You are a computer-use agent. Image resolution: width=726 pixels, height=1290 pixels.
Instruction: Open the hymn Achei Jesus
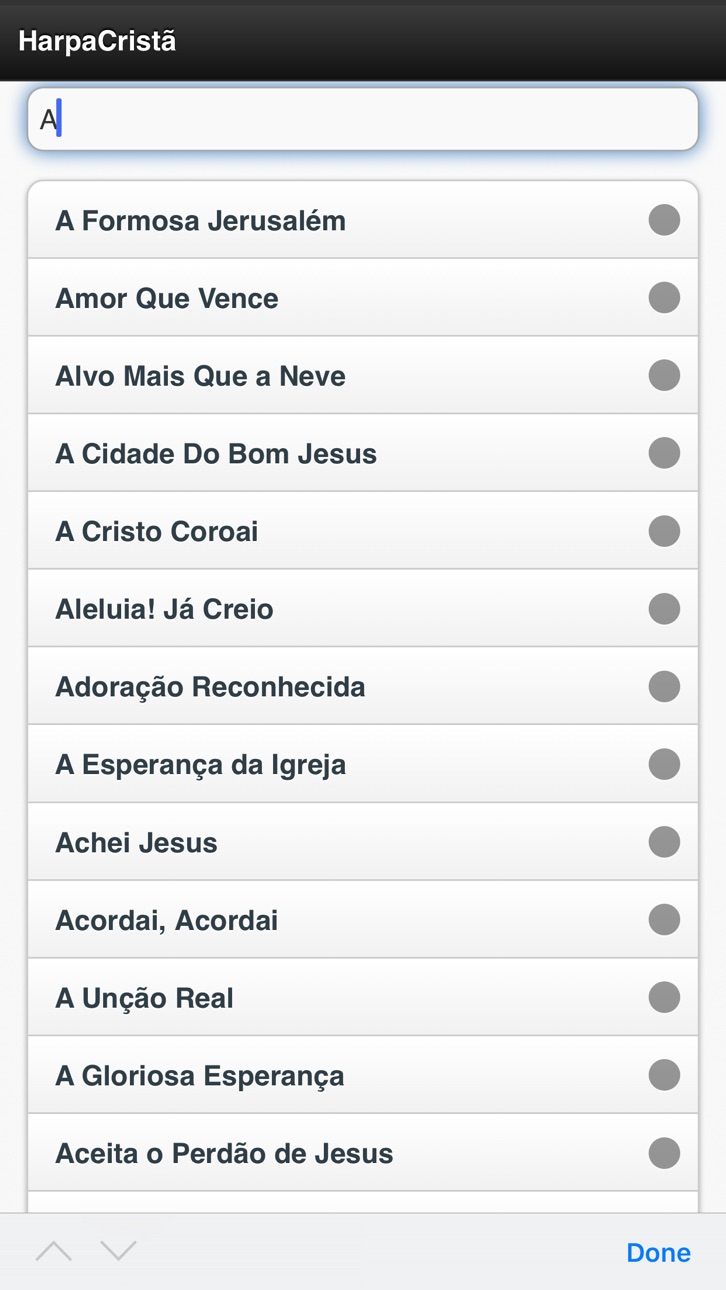tap(363, 842)
